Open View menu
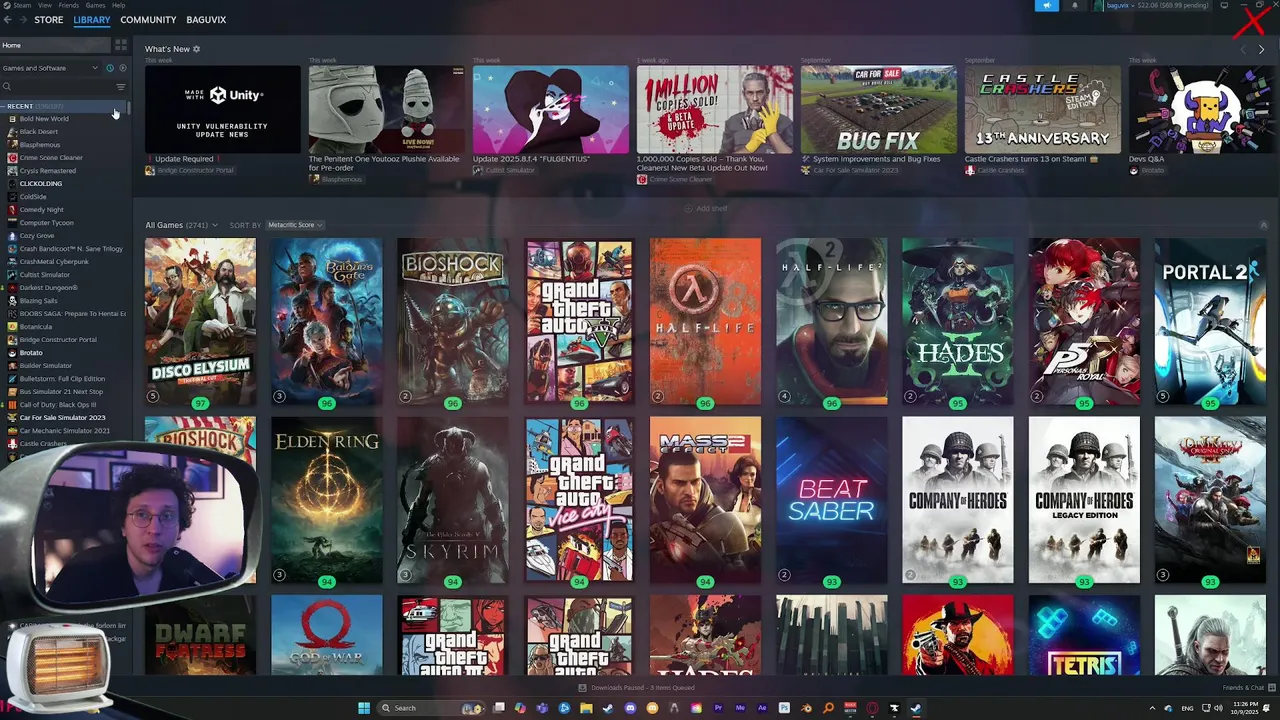 45,5
